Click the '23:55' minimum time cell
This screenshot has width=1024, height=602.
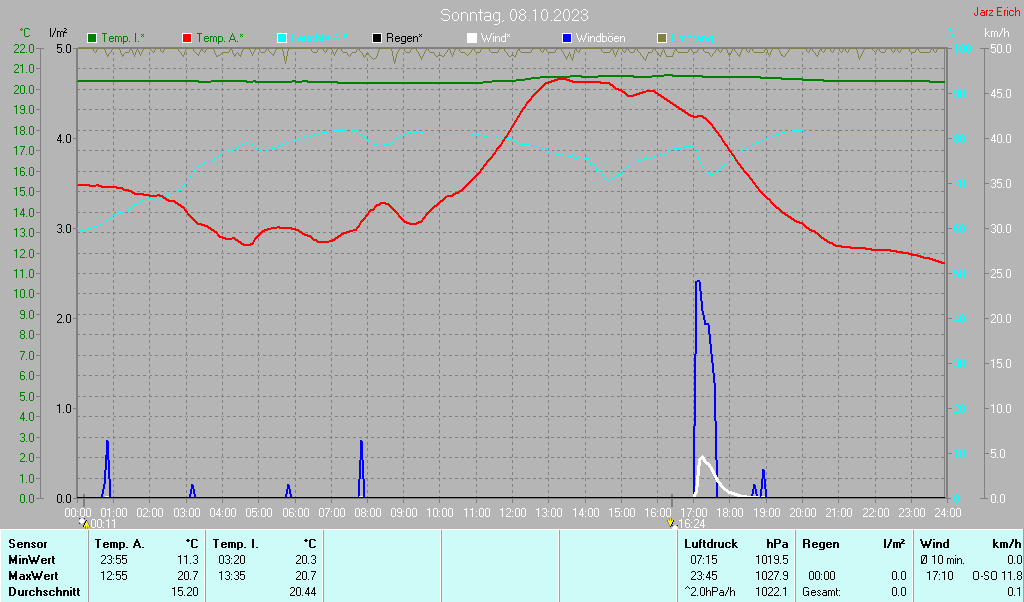[x=114, y=560]
